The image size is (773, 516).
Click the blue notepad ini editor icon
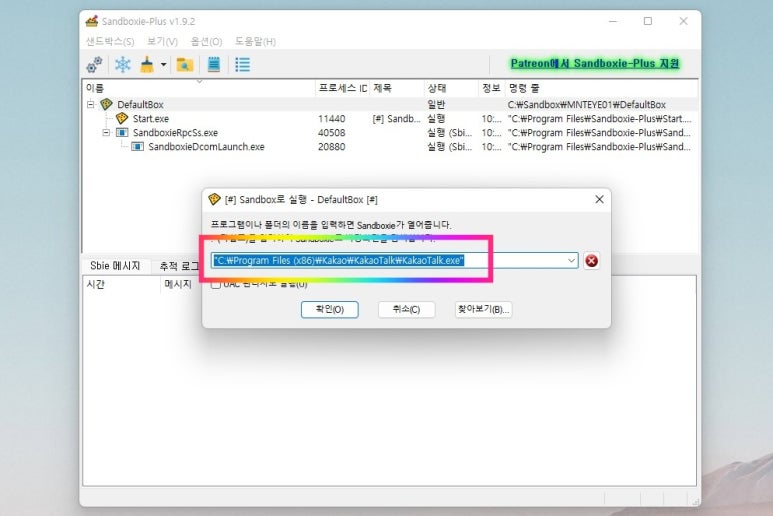pos(213,65)
